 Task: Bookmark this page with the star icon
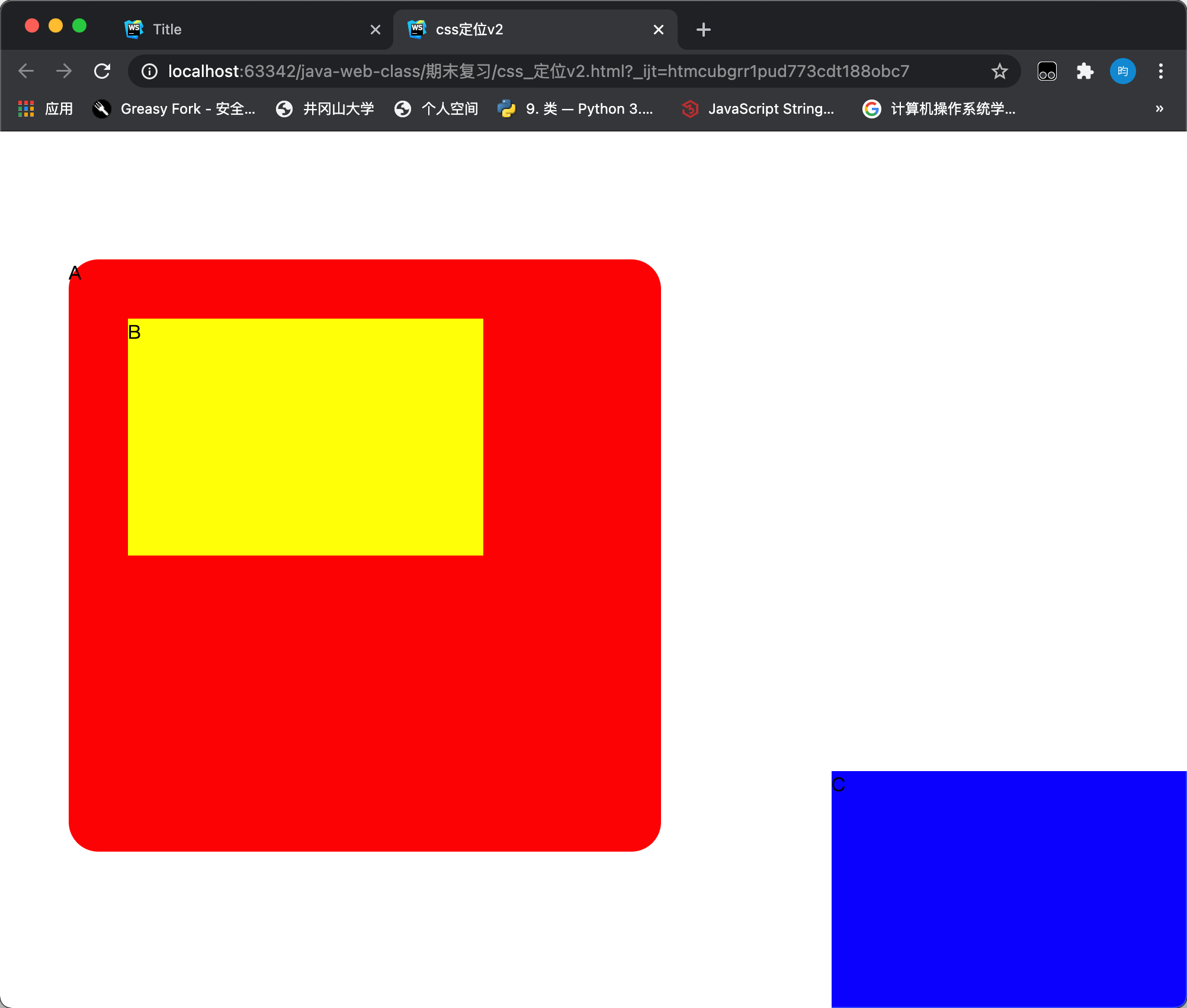click(1000, 71)
